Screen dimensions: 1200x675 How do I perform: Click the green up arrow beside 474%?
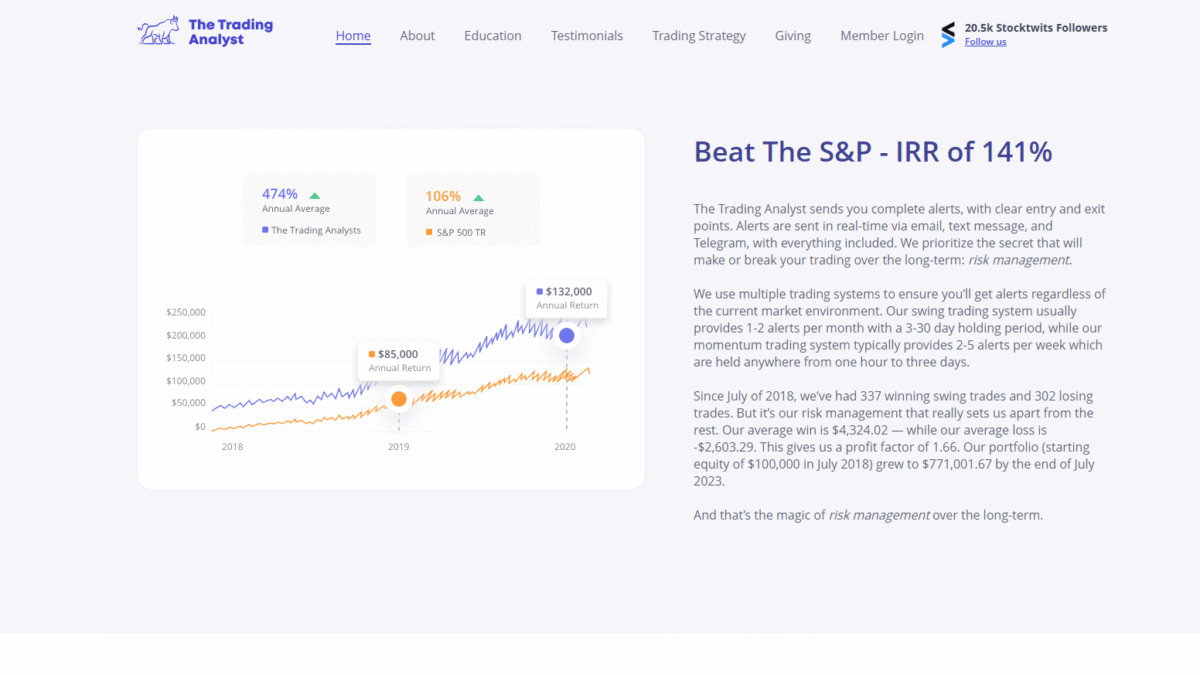(315, 196)
